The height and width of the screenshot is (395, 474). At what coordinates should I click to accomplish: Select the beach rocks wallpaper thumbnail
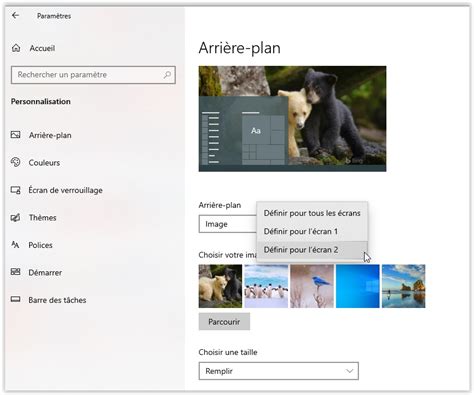[x=403, y=286]
